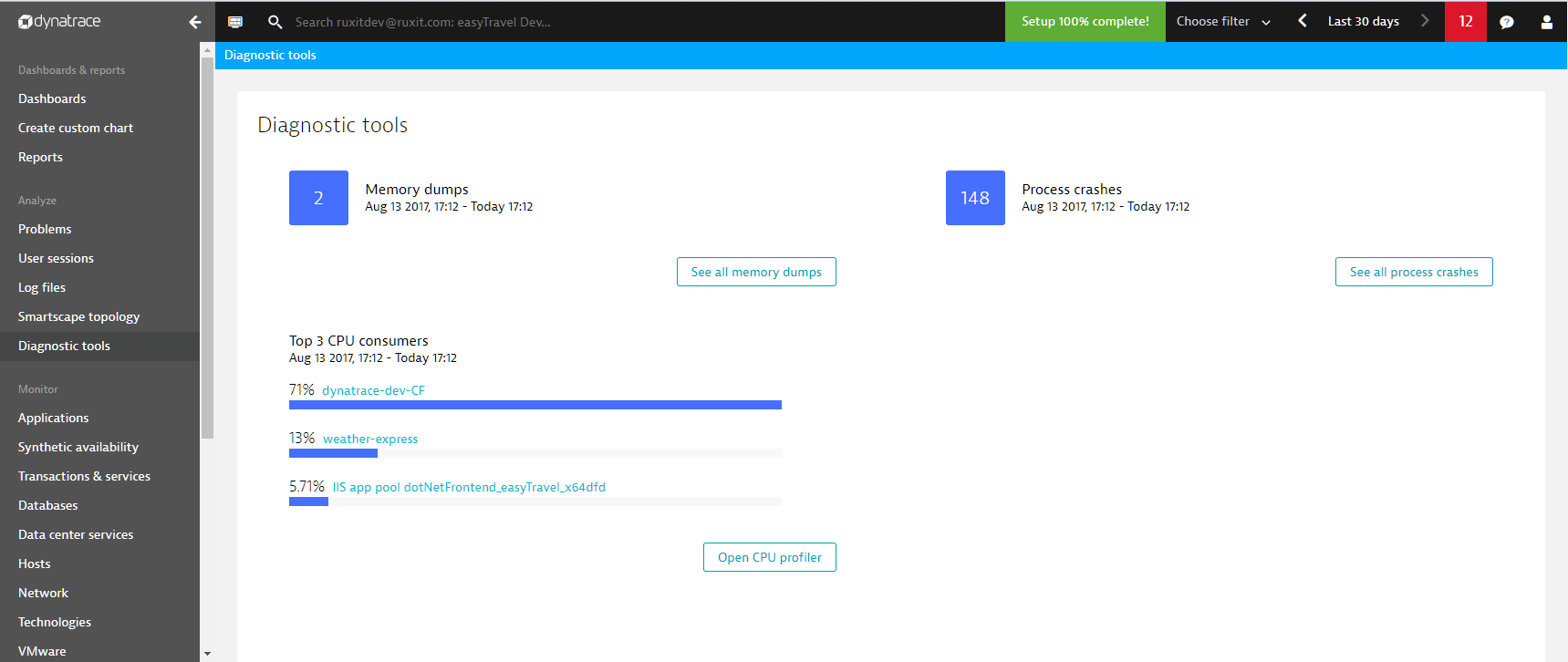Open IIS app pool dotNetFrontend_easyTravel_x64dfd link

[x=469, y=487]
